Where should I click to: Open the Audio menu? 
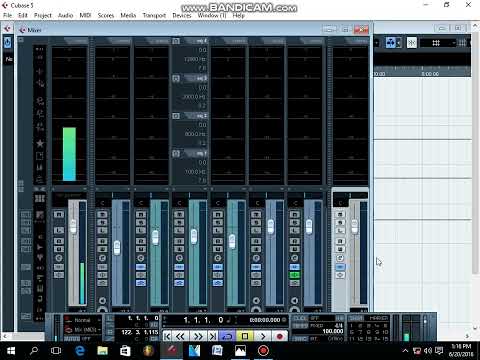(x=65, y=15)
